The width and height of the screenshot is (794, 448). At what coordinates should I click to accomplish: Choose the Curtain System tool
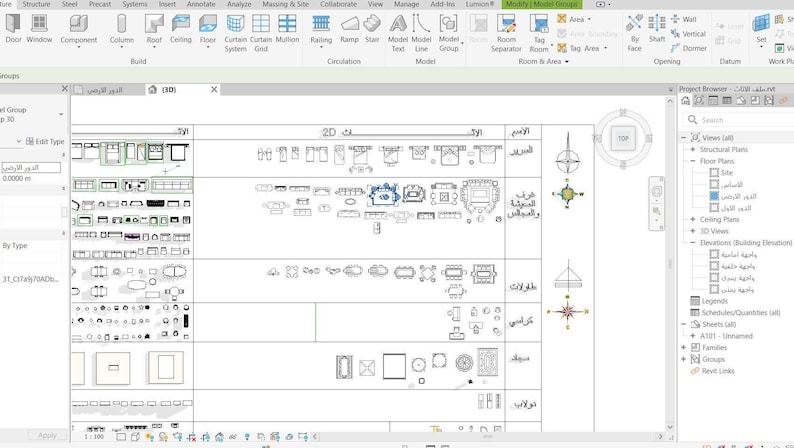pyautogui.click(x=235, y=33)
